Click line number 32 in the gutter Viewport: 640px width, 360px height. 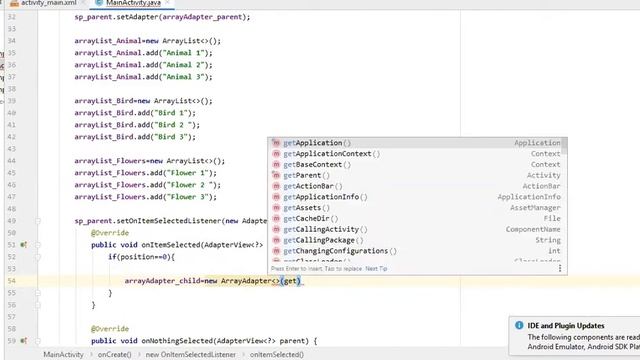[11, 17]
